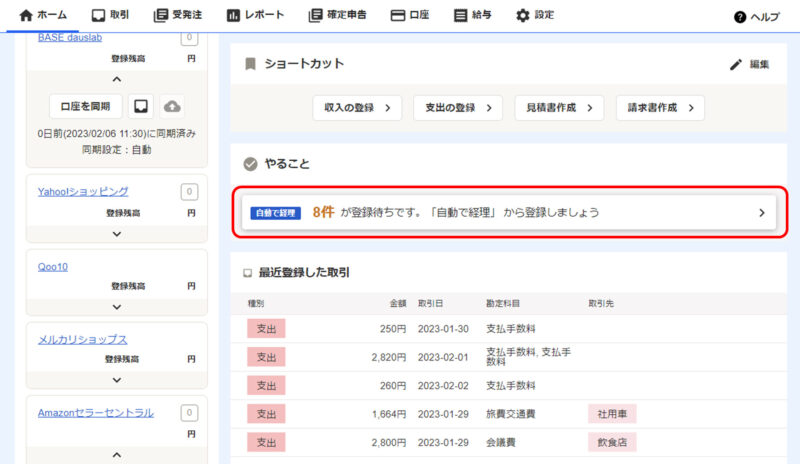Click the 編集 pencil button
800x464 pixels.
click(x=749, y=64)
